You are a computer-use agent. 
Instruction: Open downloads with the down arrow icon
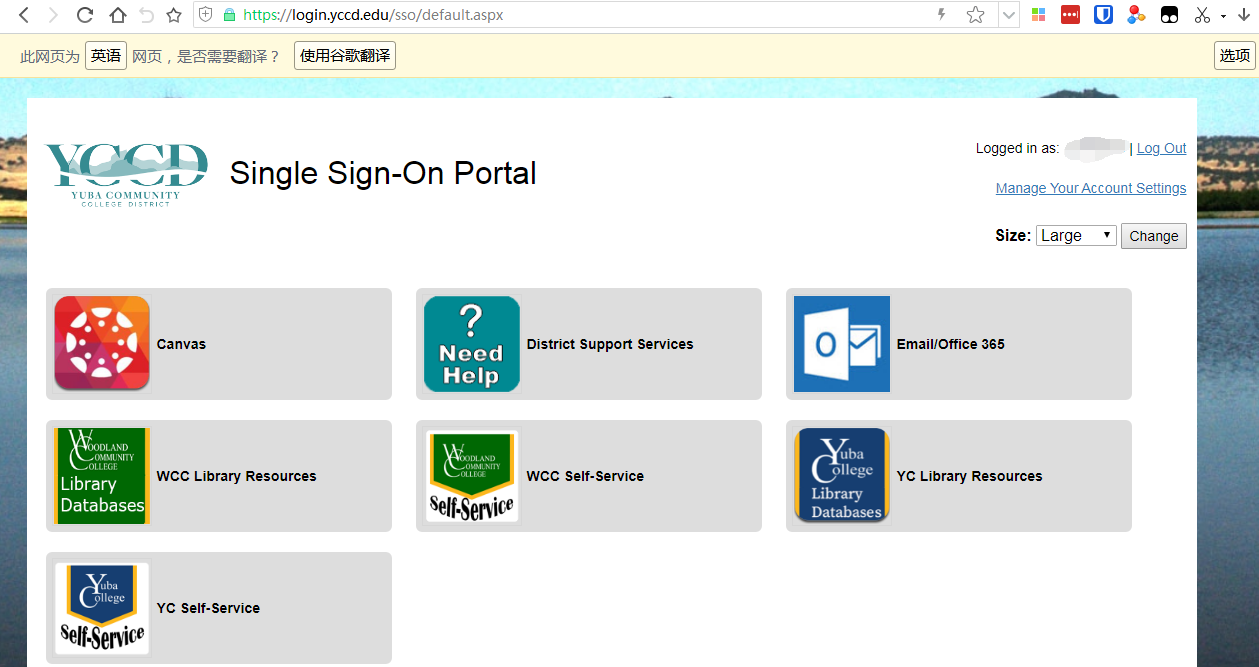tap(1243, 15)
